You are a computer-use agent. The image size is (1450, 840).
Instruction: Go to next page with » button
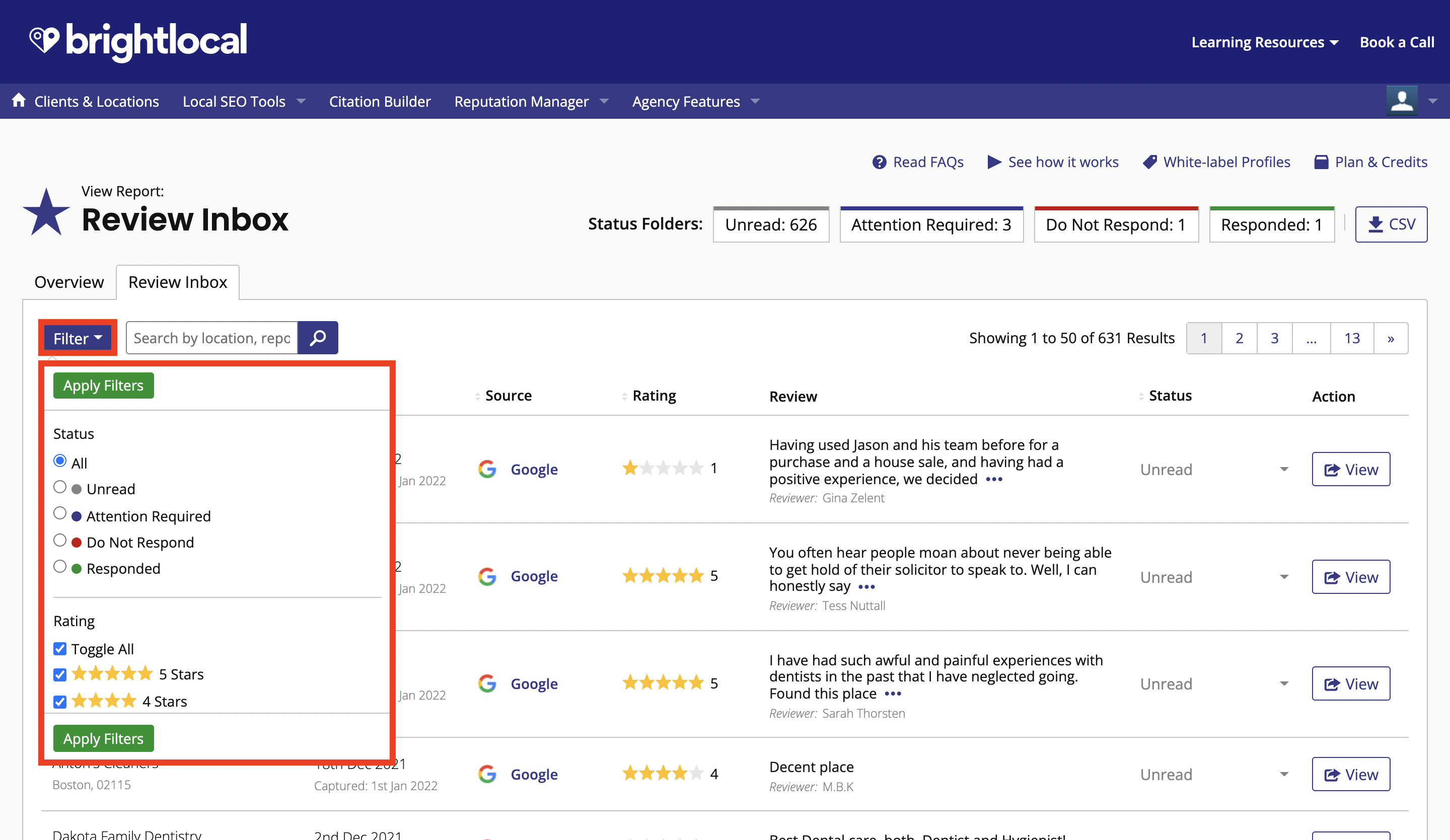coord(1391,338)
